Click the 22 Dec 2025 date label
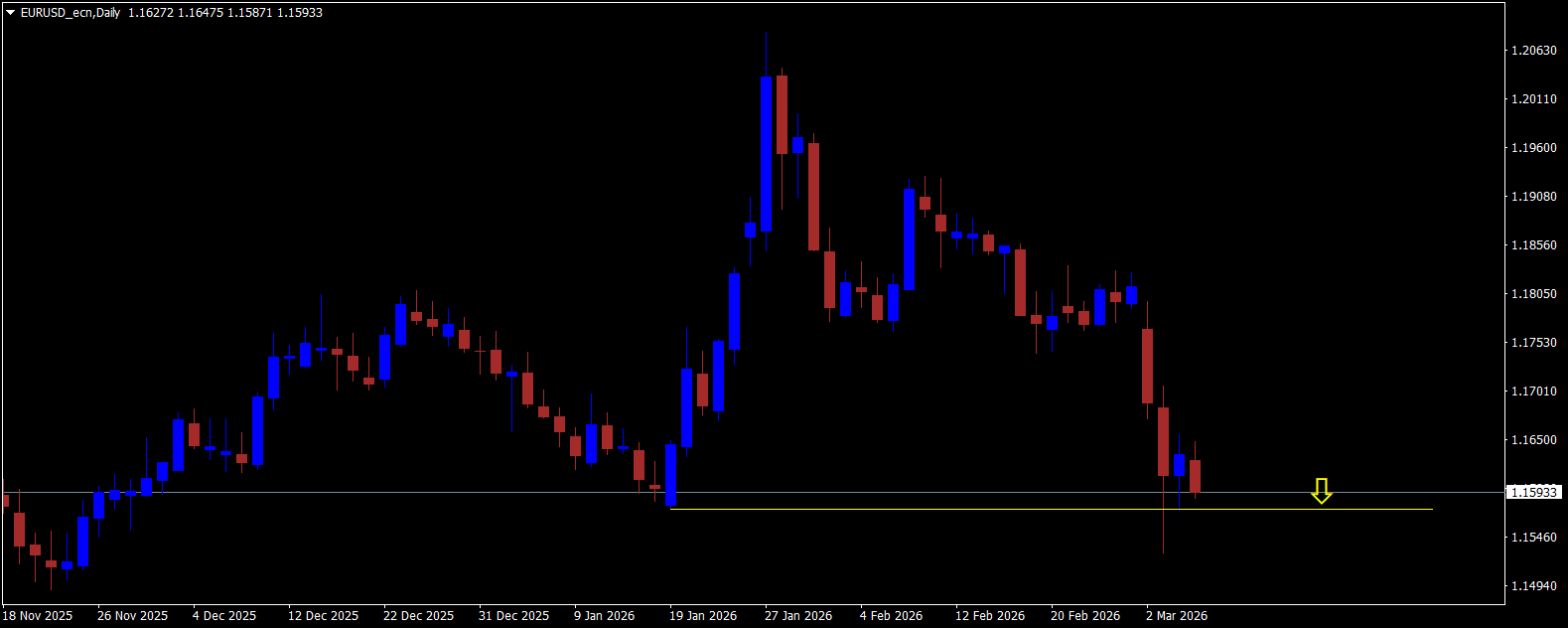This screenshot has width=1568, height=628. (419, 616)
